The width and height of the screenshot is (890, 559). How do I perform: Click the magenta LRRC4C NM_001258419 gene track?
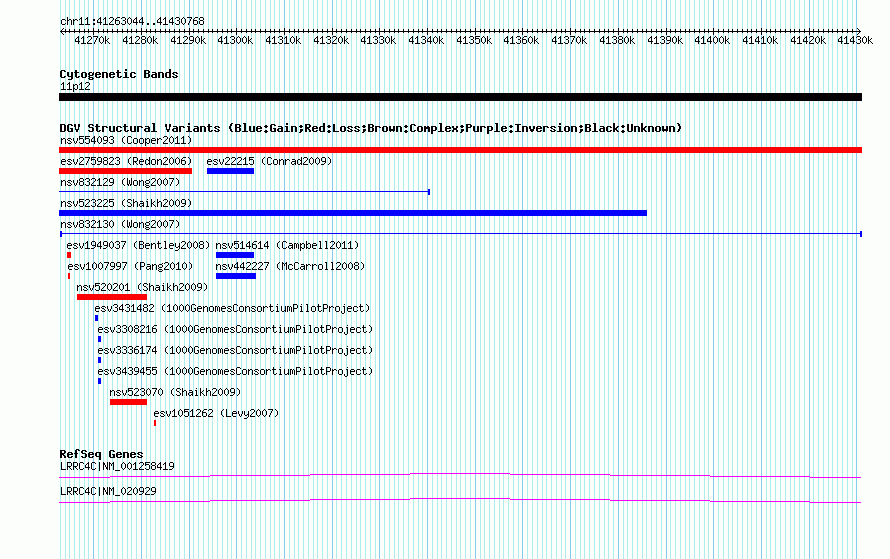(460, 476)
